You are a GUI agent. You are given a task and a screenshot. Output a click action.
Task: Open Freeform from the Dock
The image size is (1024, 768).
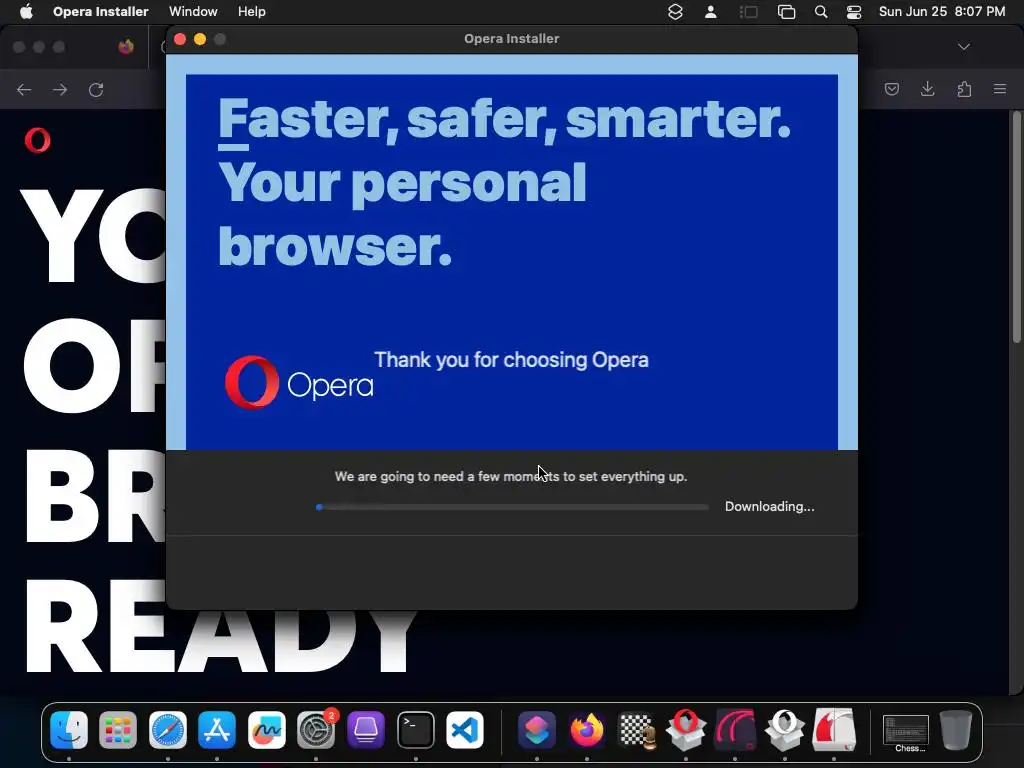[266, 729]
